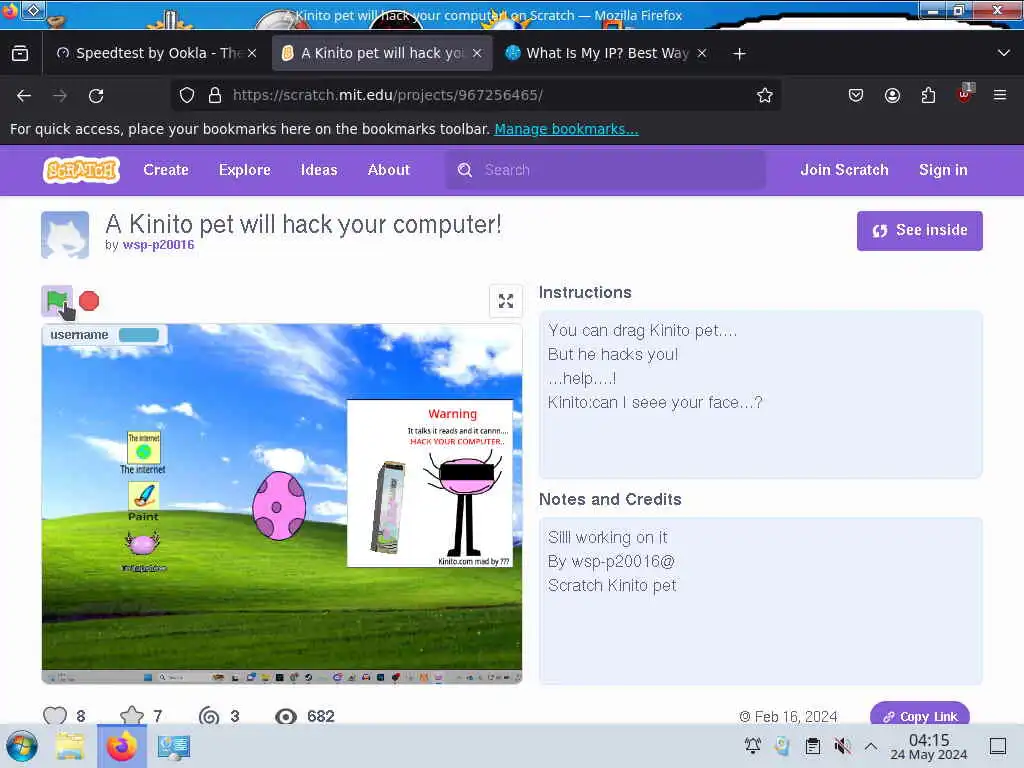This screenshot has height=768, width=1024.
Task: Open file manager from taskbar
Action: [x=70, y=746]
